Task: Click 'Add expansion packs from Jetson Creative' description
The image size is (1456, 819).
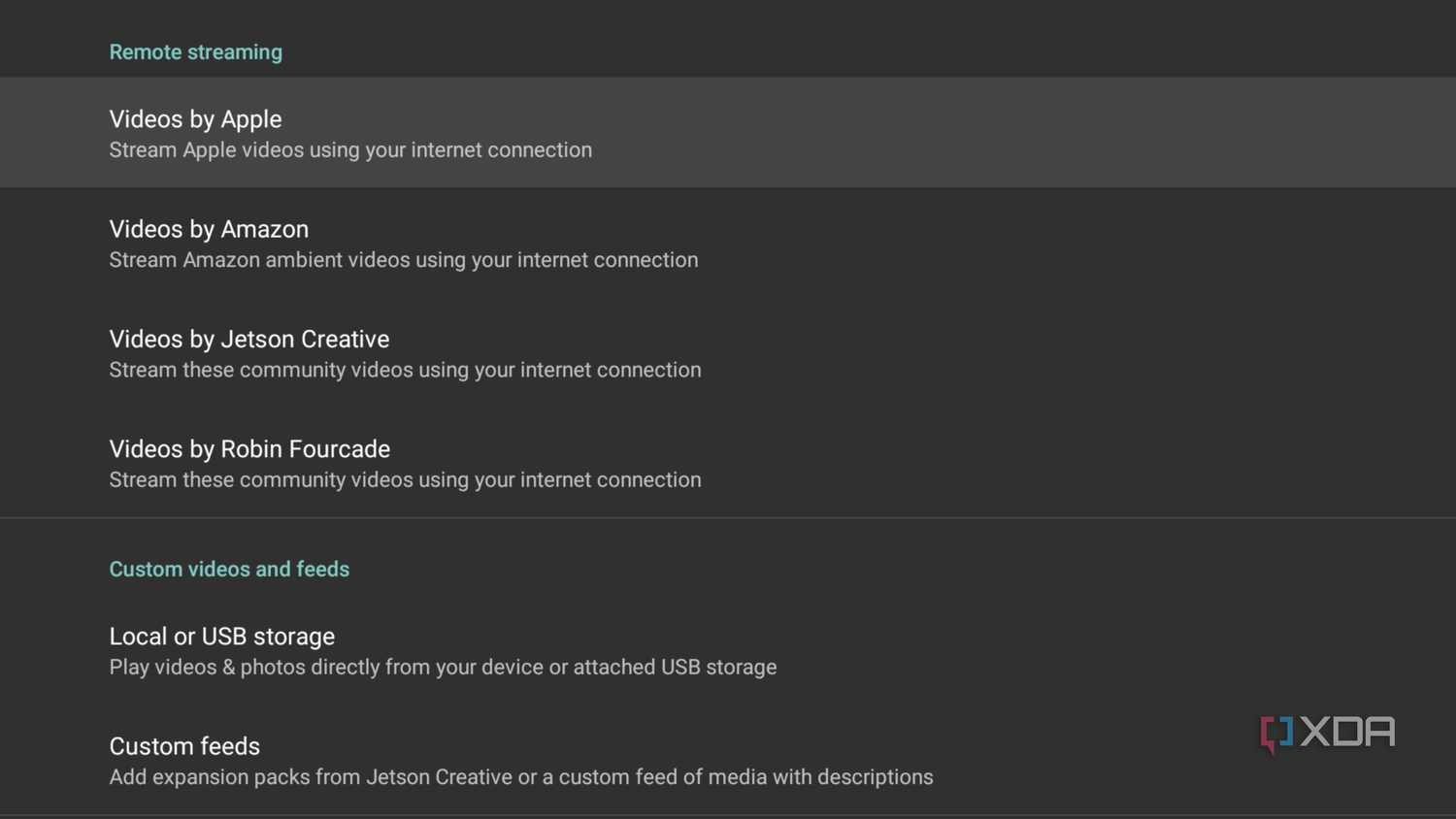Action: tap(521, 777)
